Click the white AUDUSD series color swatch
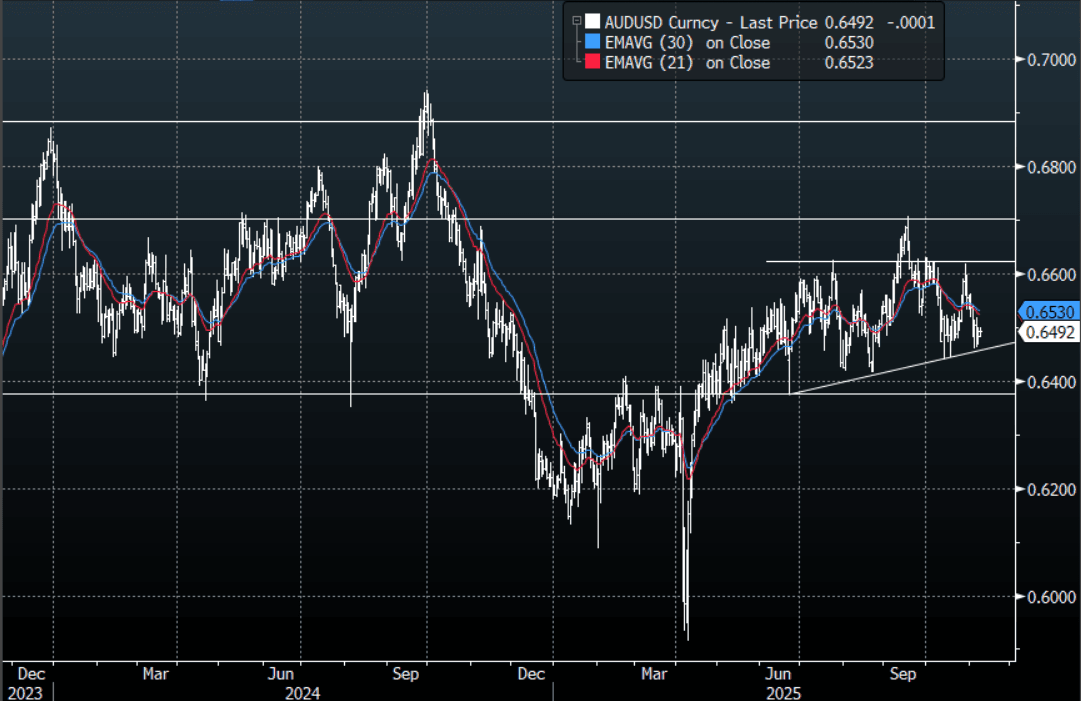 click(x=592, y=22)
